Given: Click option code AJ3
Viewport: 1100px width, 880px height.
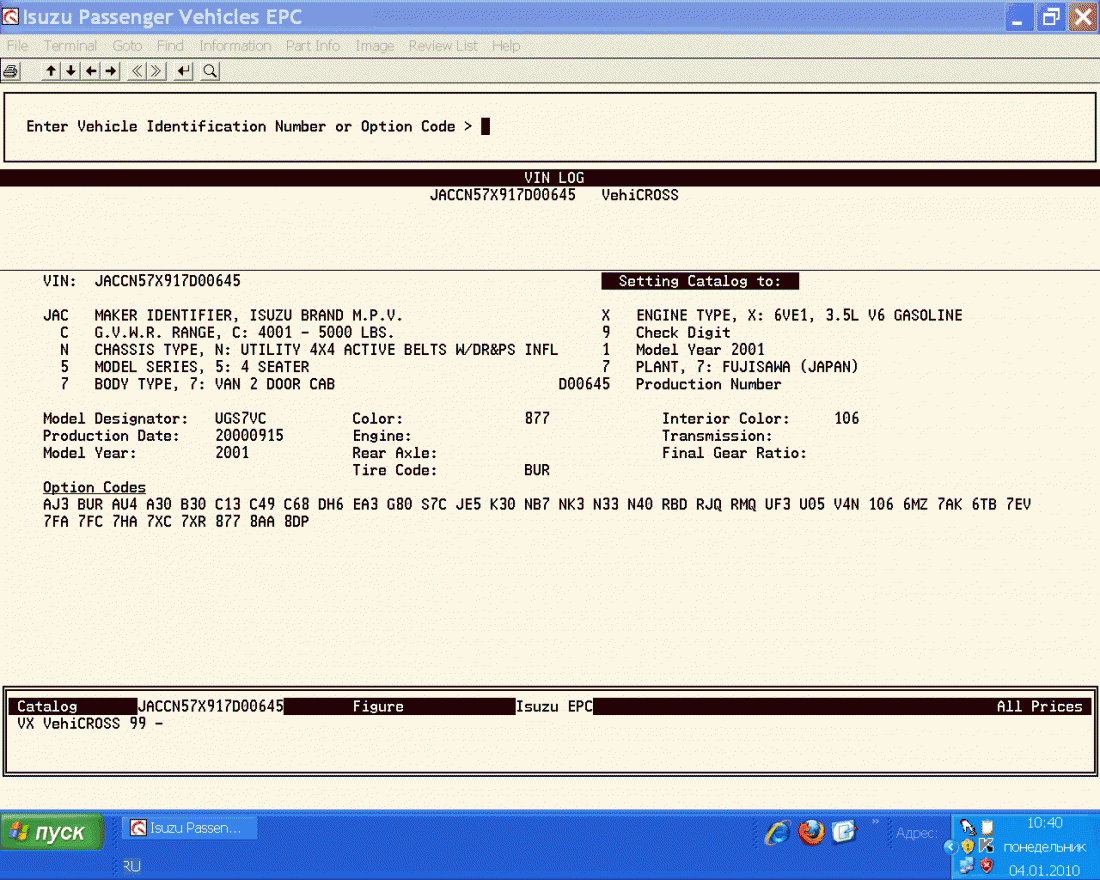Looking at the screenshot, I should 55,505.
